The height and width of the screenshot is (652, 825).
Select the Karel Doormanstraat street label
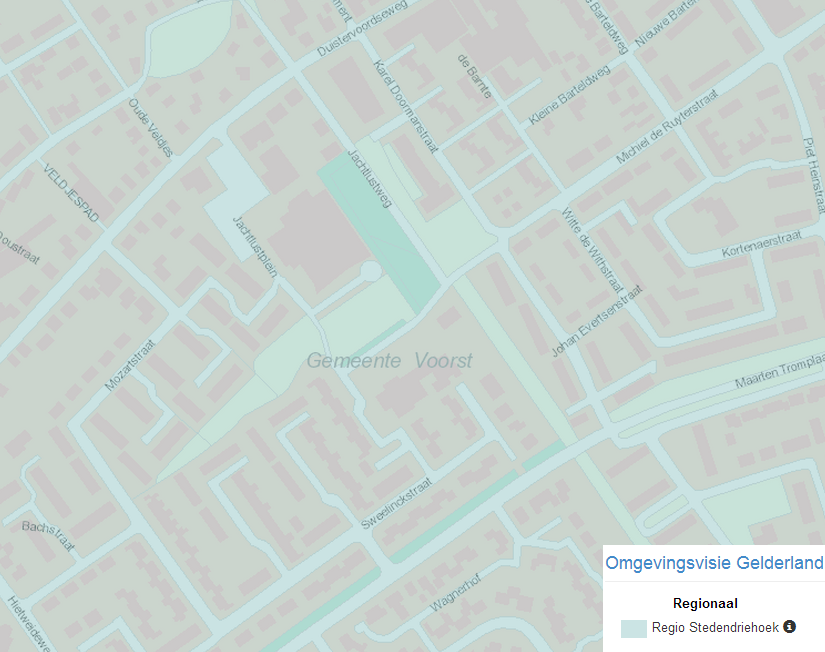pos(405,106)
